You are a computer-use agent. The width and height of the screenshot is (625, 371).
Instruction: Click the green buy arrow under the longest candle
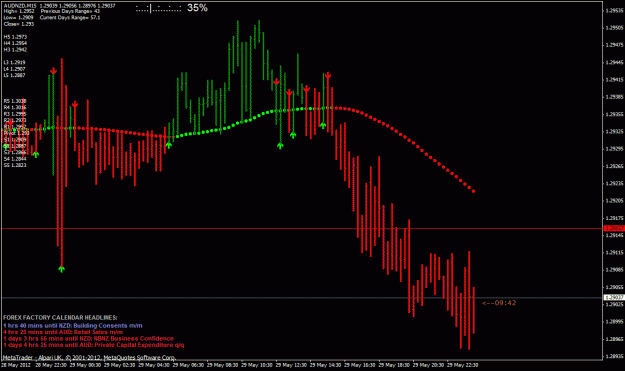click(61, 269)
